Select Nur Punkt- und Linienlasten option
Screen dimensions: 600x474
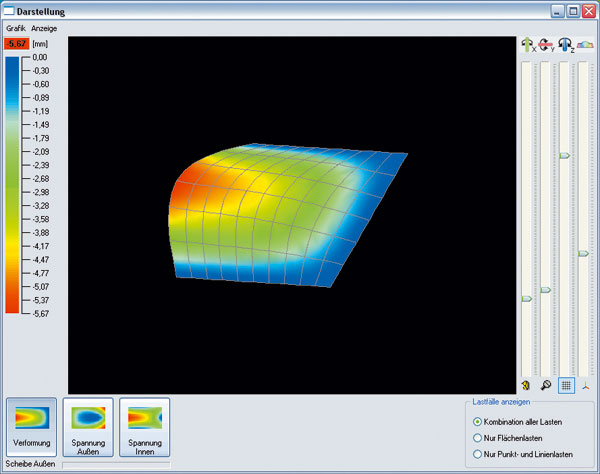(477, 454)
